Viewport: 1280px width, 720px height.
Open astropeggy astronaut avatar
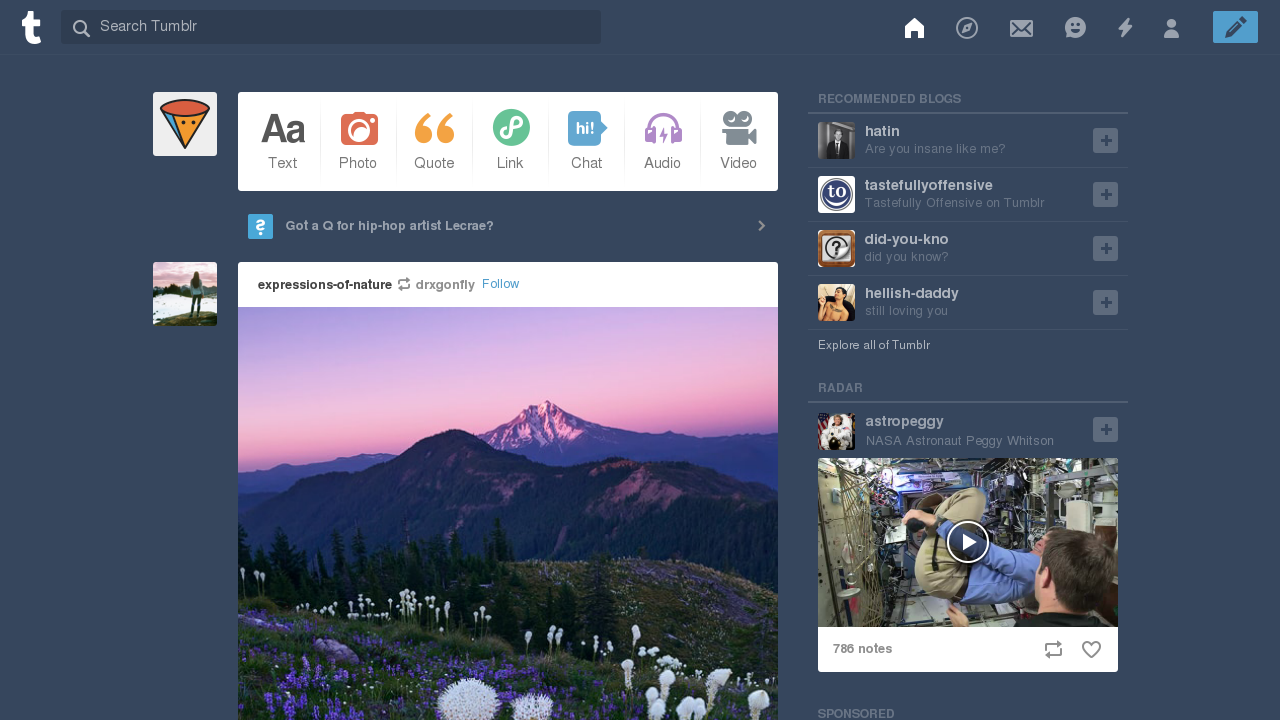pyautogui.click(x=836, y=431)
